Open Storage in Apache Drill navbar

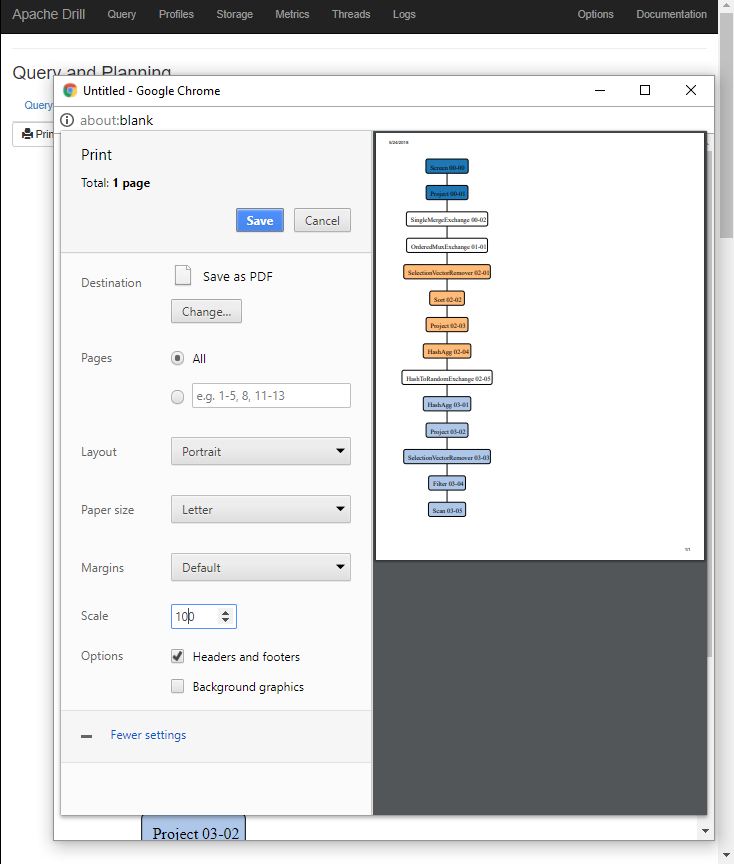point(235,14)
